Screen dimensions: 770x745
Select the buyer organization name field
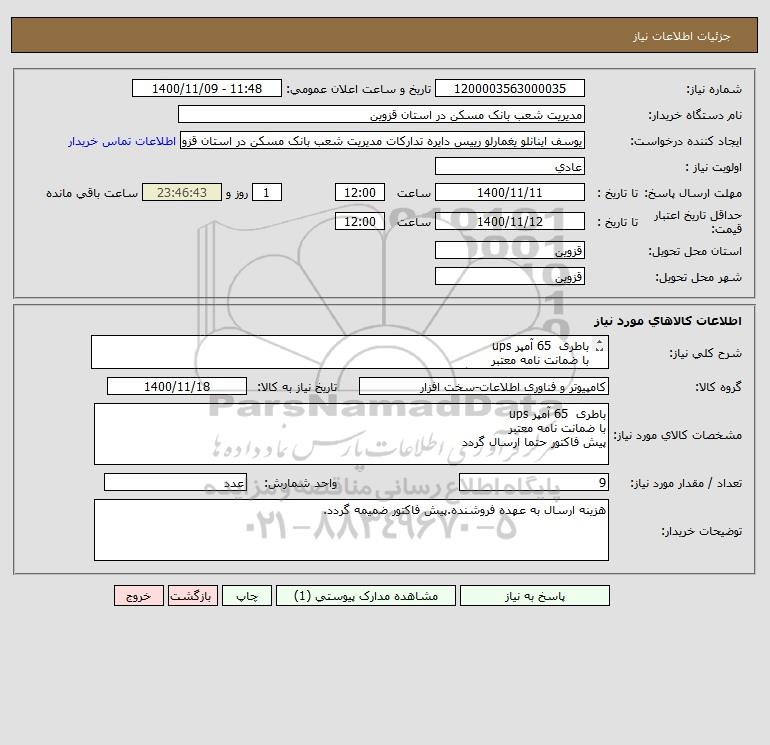coord(381,114)
